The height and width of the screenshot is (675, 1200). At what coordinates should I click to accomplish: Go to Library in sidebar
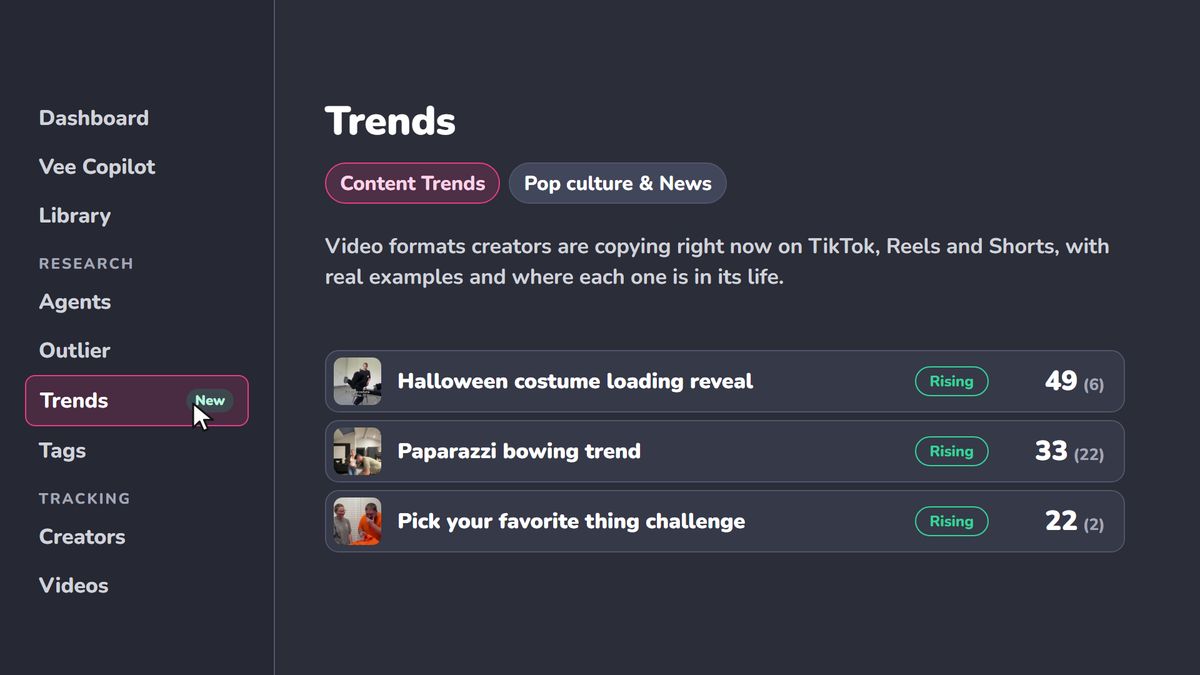click(75, 216)
